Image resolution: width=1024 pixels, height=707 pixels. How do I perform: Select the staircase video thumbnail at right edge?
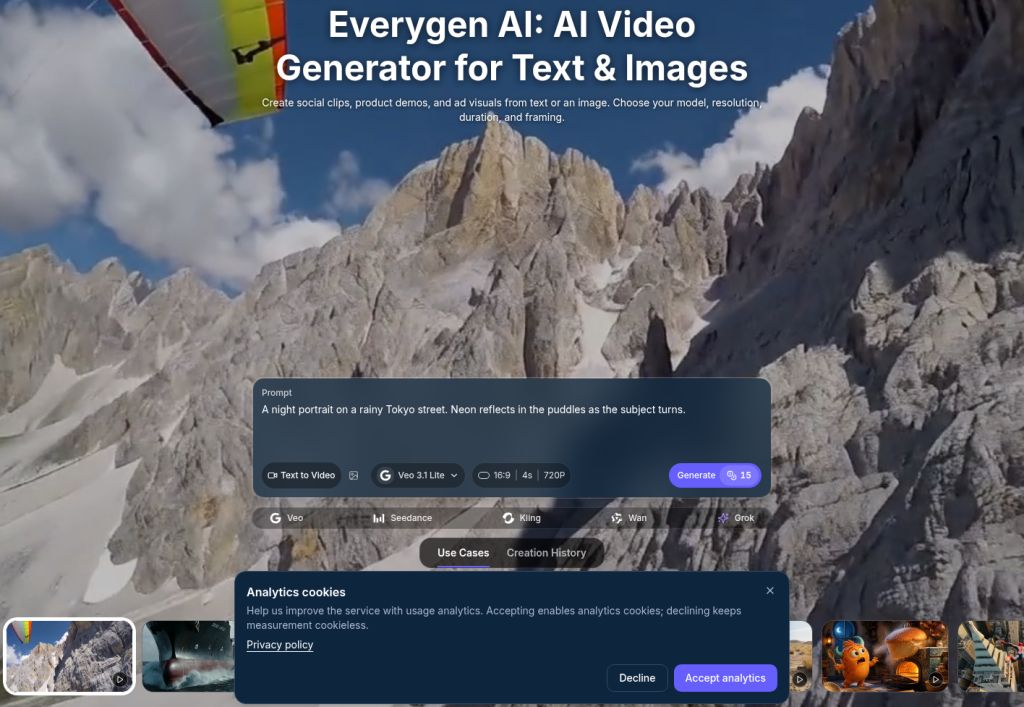(990, 656)
